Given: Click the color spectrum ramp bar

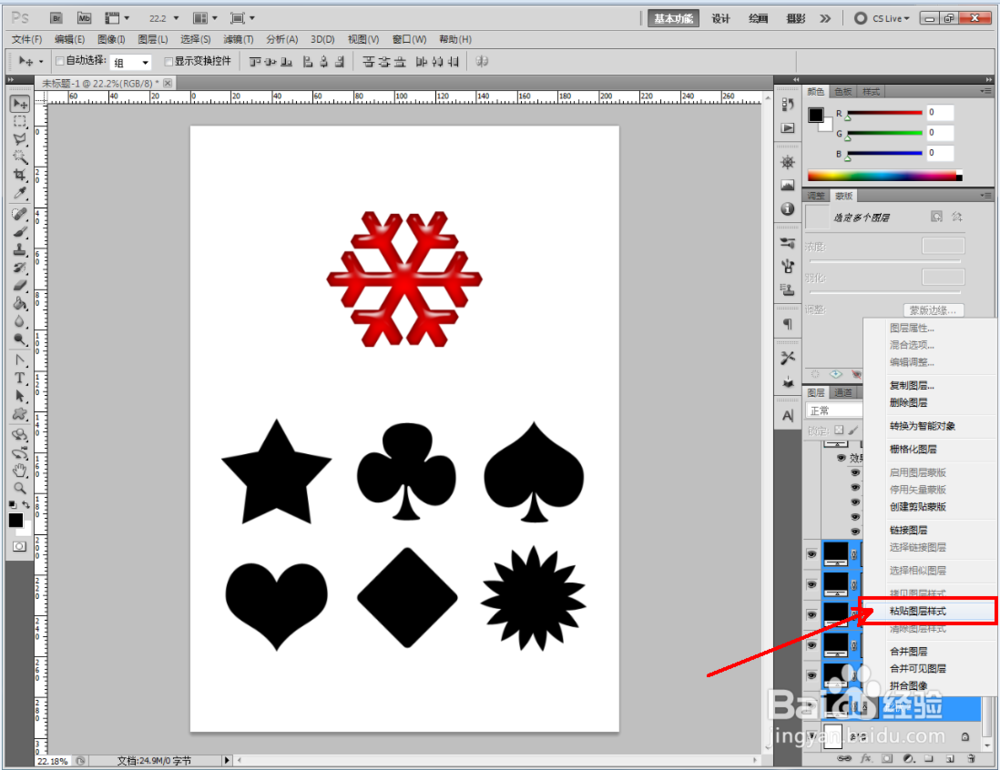Looking at the screenshot, I should [x=885, y=175].
